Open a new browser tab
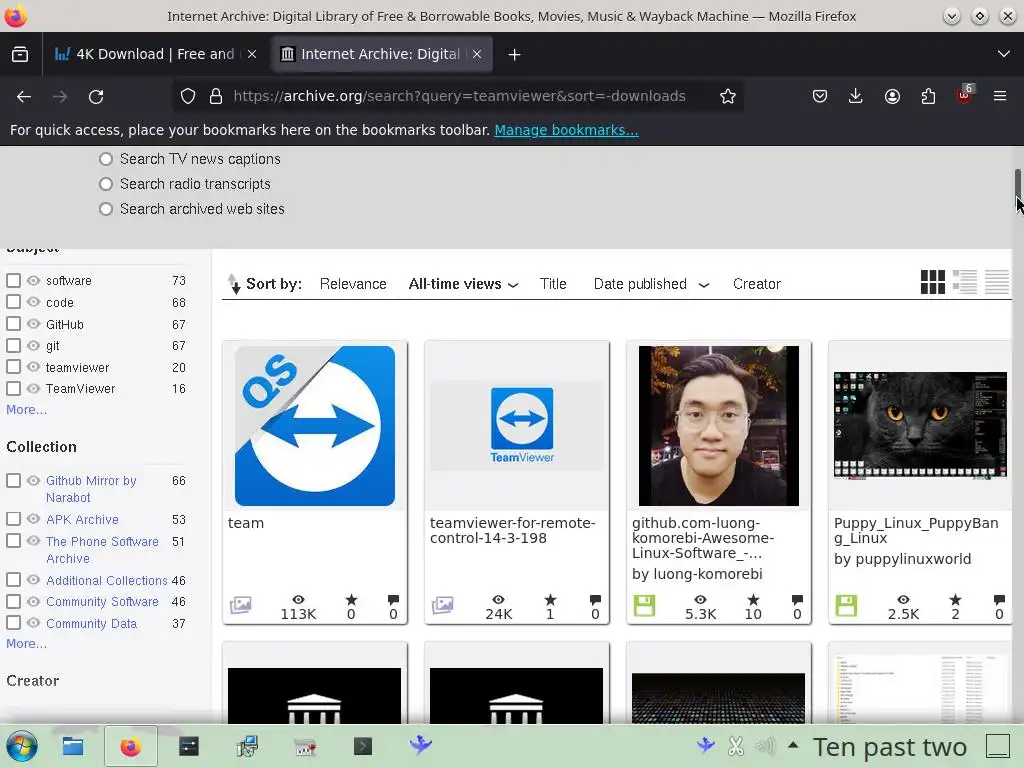Screen dimensions: 1024x768 (515, 54)
